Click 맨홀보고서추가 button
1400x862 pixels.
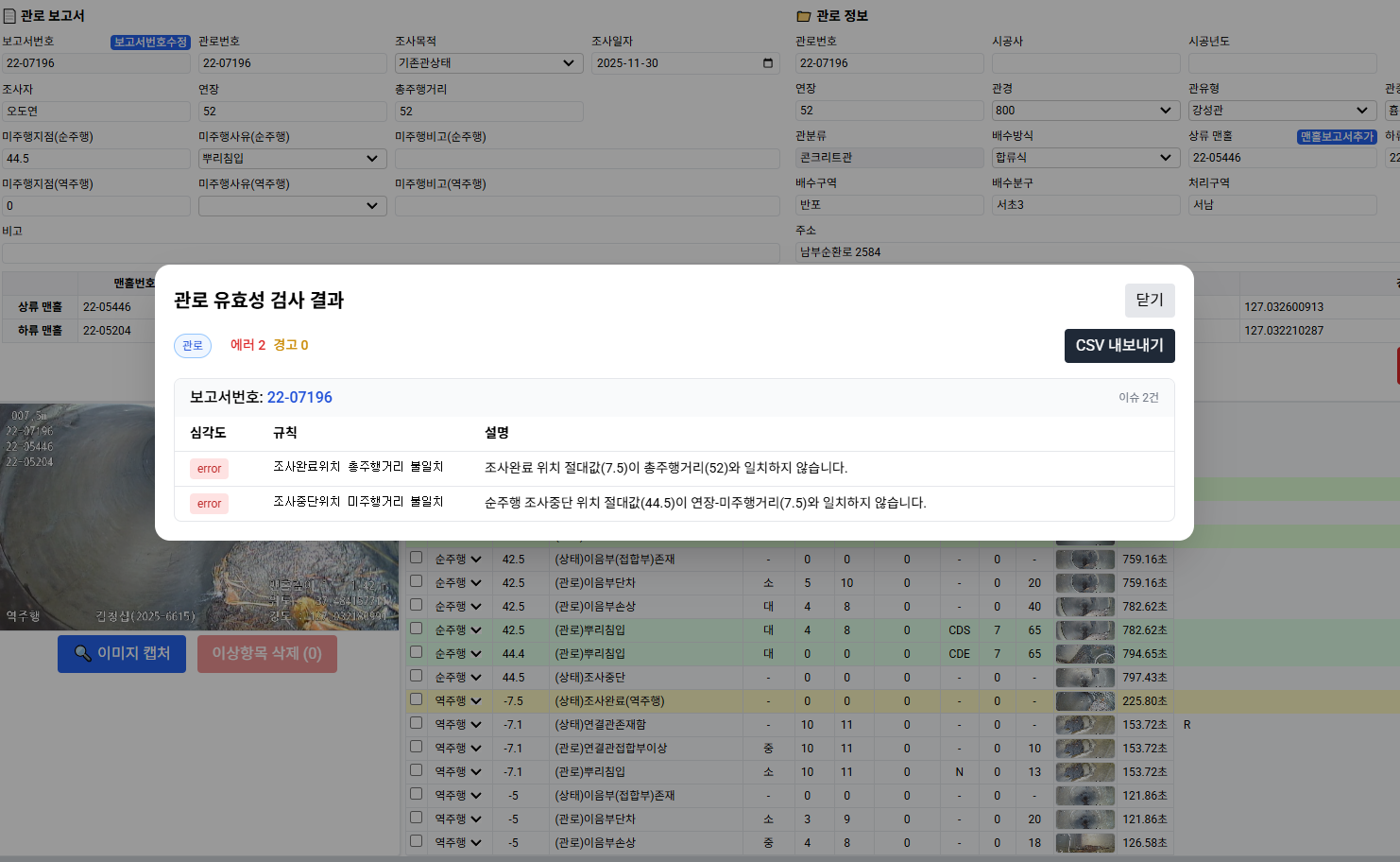[1337, 137]
